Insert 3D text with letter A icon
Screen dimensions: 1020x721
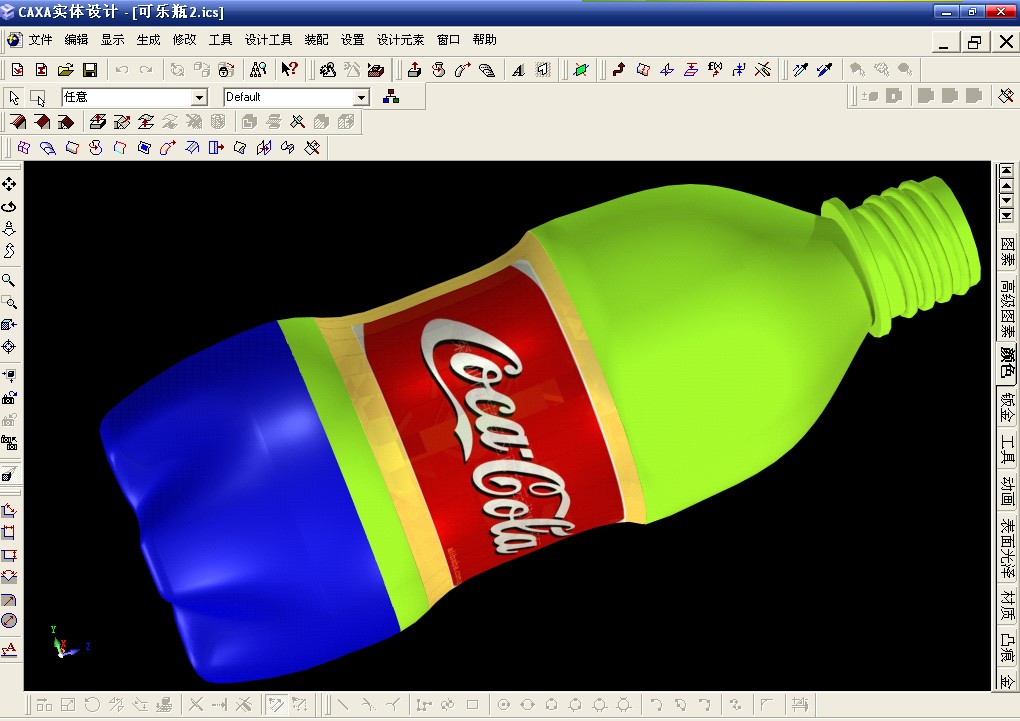(x=518, y=70)
